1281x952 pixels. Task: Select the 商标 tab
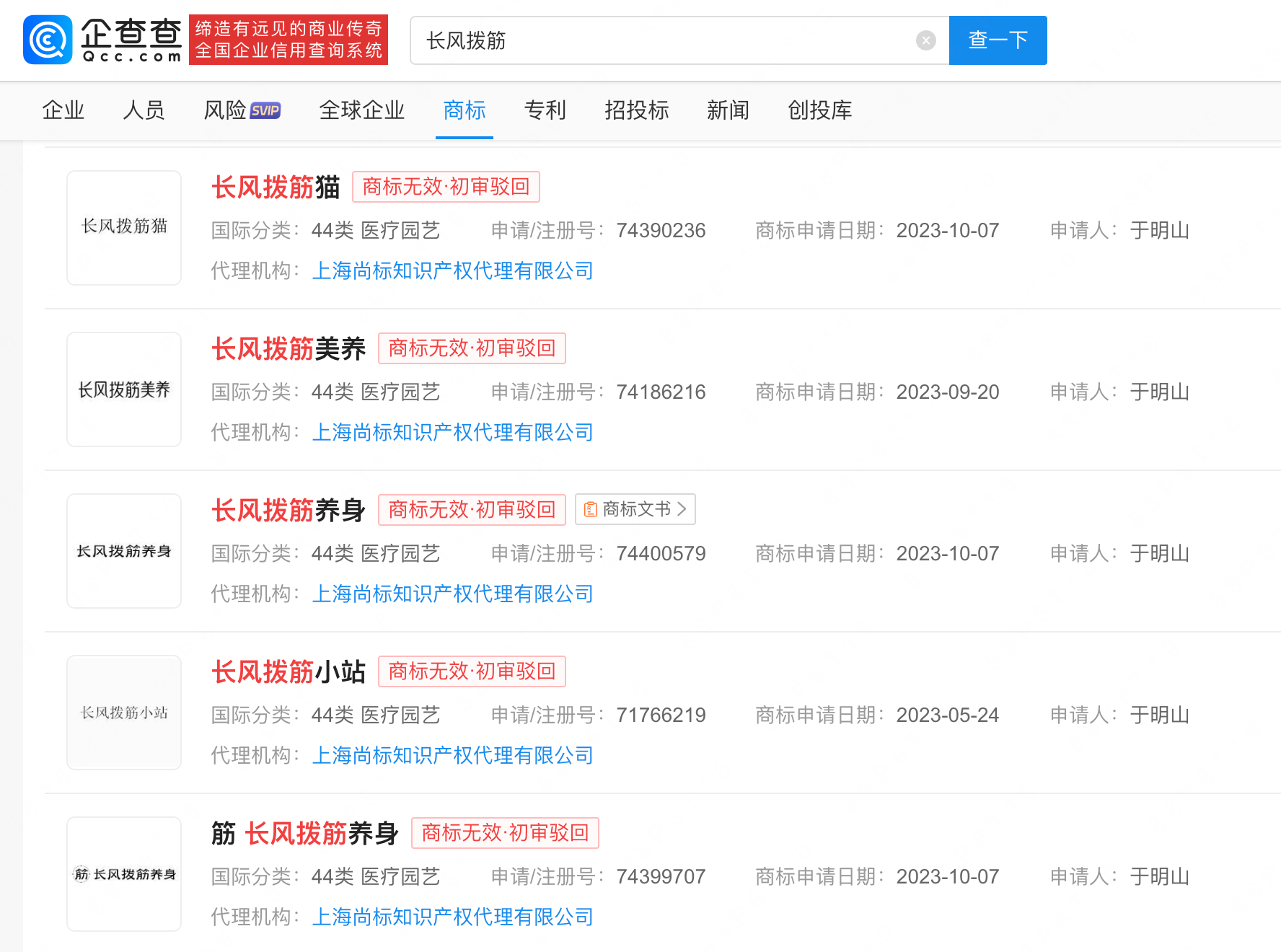(x=465, y=110)
